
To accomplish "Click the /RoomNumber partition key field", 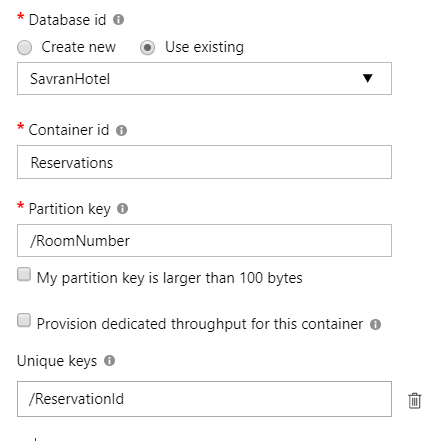I will click(204, 241).
